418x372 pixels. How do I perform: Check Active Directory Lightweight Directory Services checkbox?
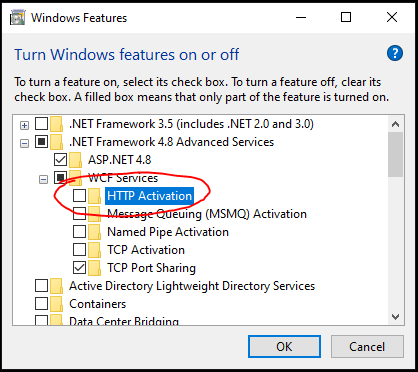point(42,286)
